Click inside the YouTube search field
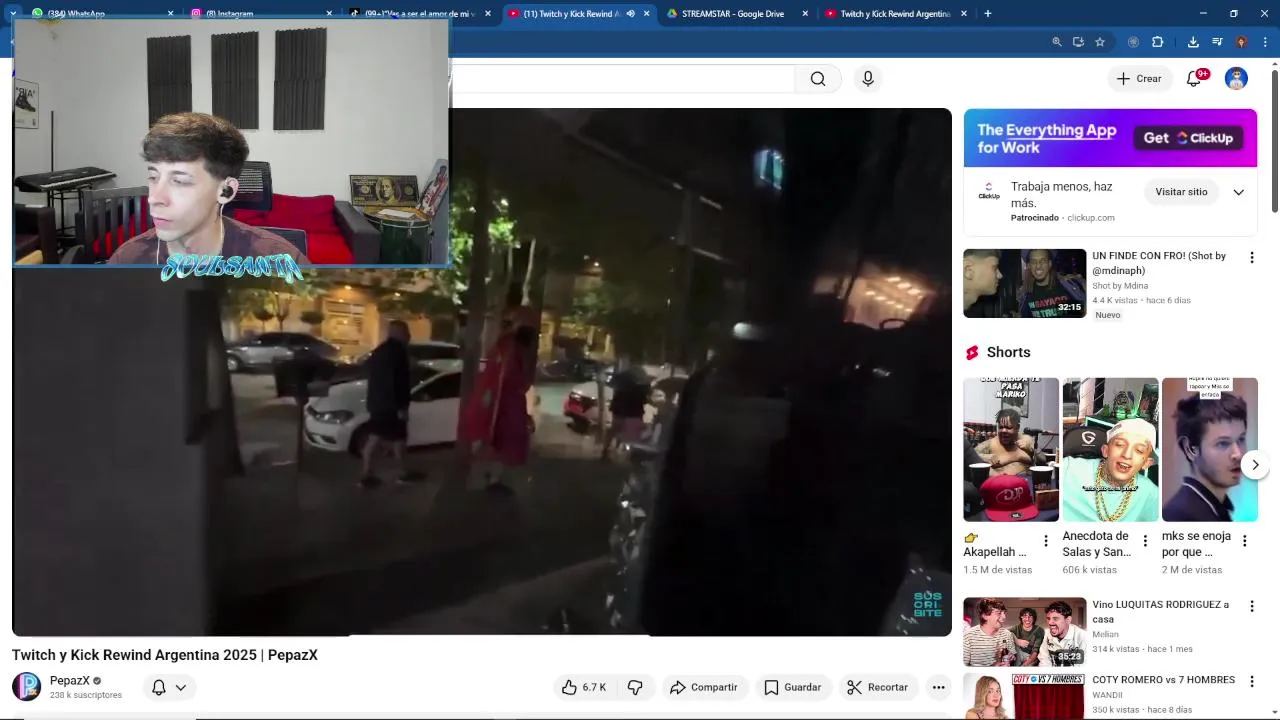1280x720 pixels. 622,79
